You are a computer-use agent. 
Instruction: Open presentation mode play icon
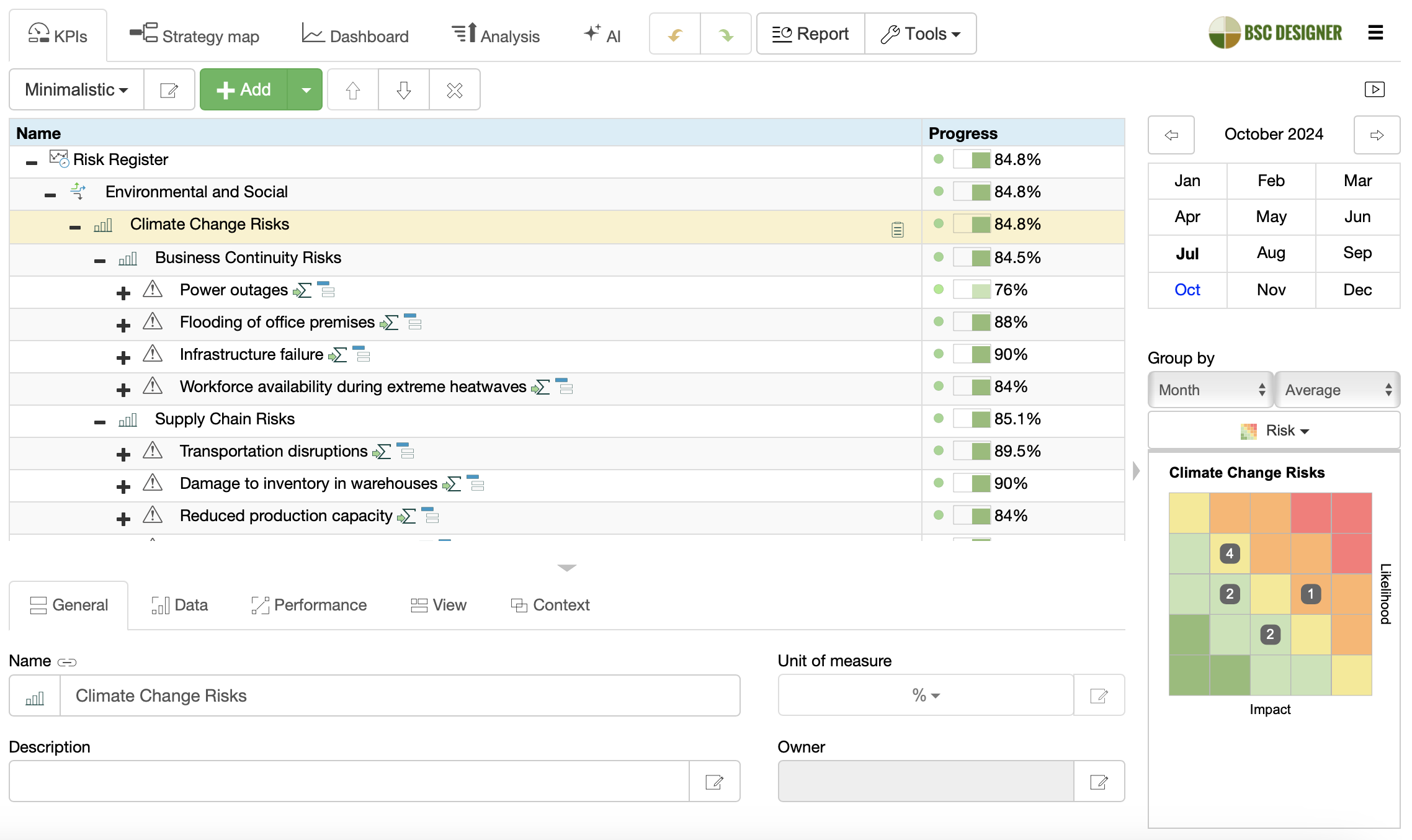tap(1374, 89)
